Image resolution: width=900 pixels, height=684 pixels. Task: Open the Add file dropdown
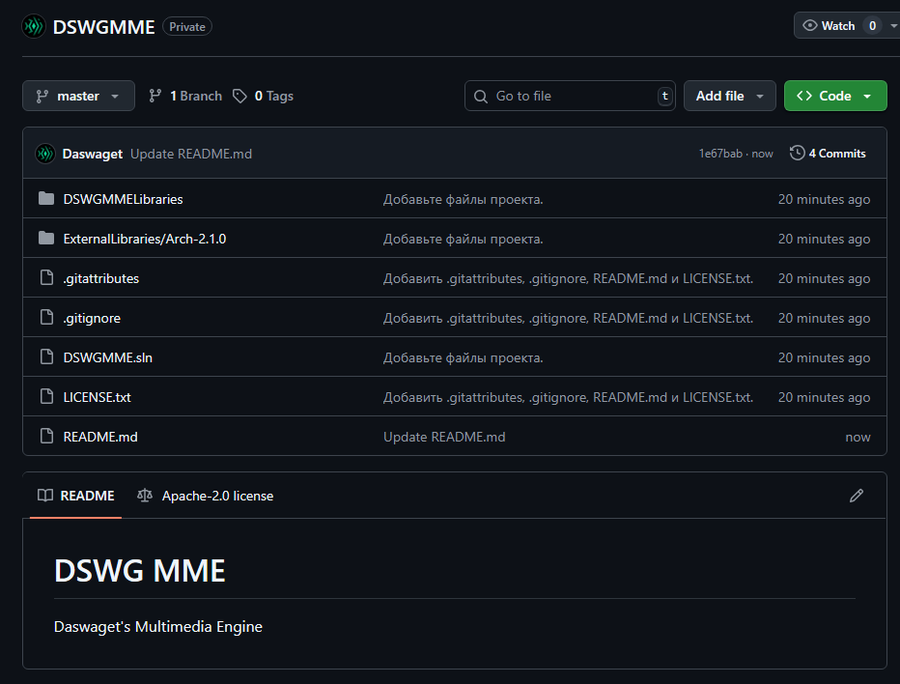[730, 96]
